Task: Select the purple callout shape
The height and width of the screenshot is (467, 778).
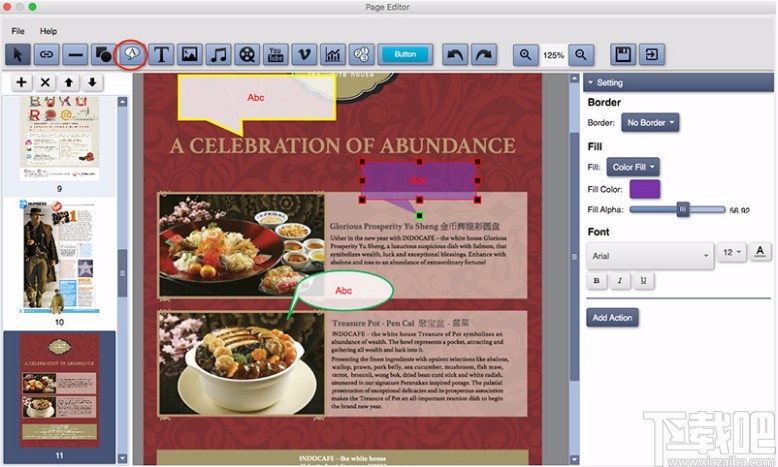Action: (419, 181)
